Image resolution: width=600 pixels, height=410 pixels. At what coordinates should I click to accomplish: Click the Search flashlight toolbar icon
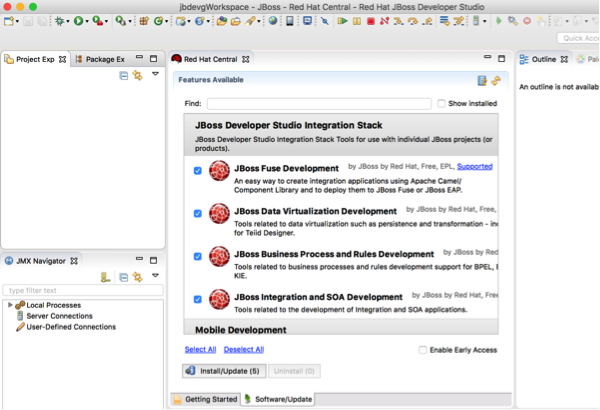click(x=250, y=21)
